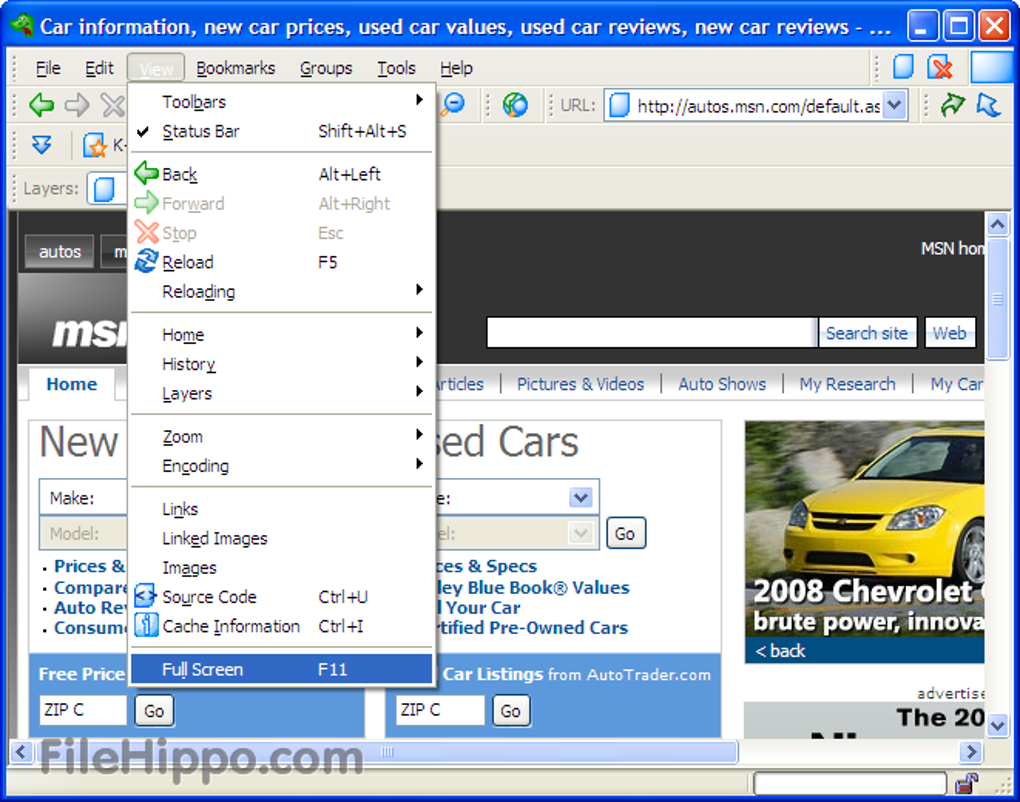This screenshot has height=802, width=1020.
Task: Click the globe icon in the toolbar
Action: click(515, 104)
